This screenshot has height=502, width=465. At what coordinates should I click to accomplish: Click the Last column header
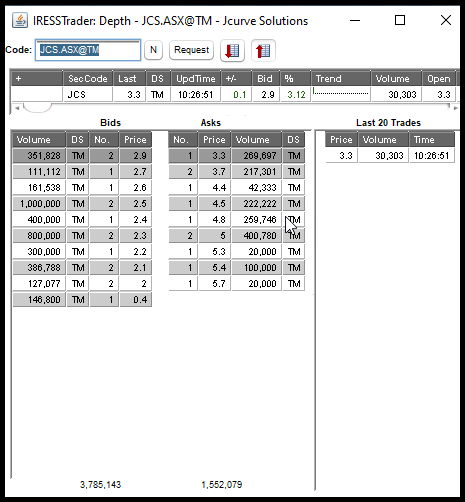point(129,79)
